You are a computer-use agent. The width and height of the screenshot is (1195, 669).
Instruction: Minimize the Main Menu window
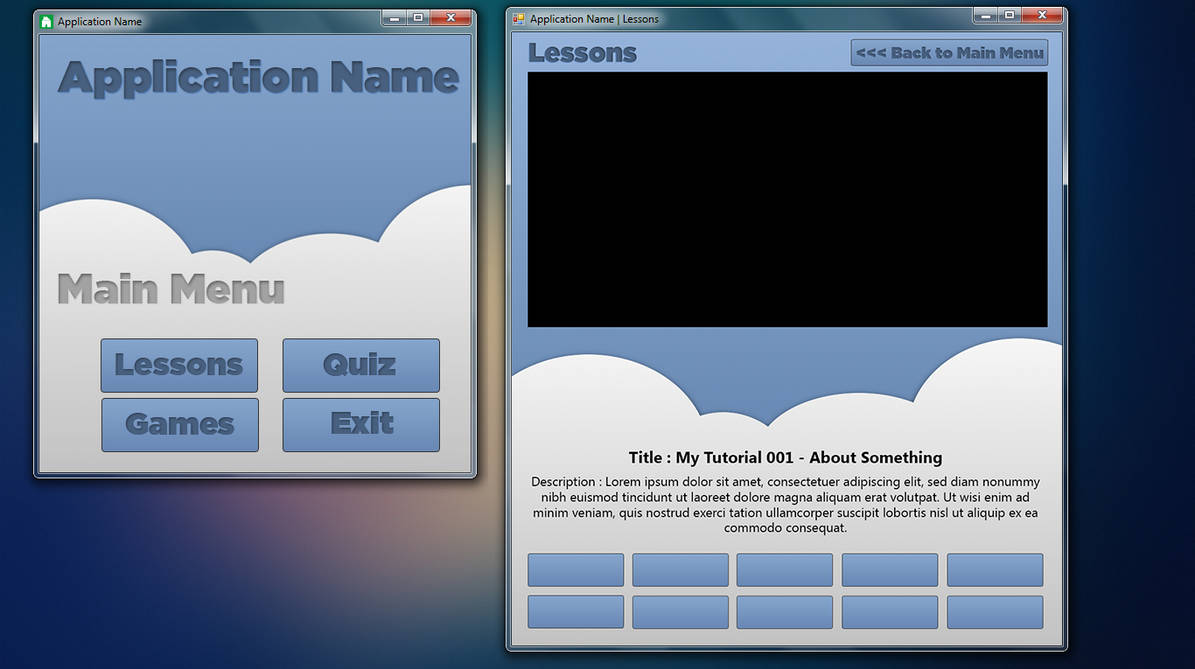[x=395, y=17]
